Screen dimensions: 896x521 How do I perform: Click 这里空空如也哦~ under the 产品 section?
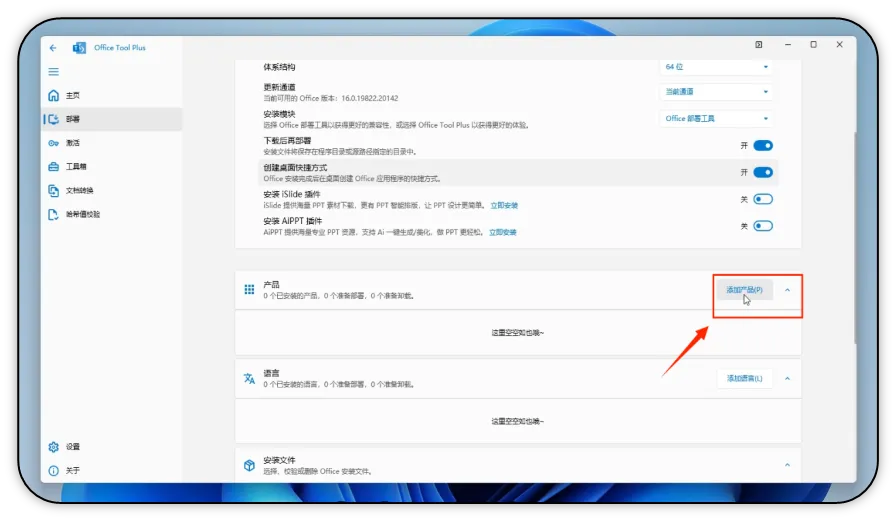click(x=518, y=332)
